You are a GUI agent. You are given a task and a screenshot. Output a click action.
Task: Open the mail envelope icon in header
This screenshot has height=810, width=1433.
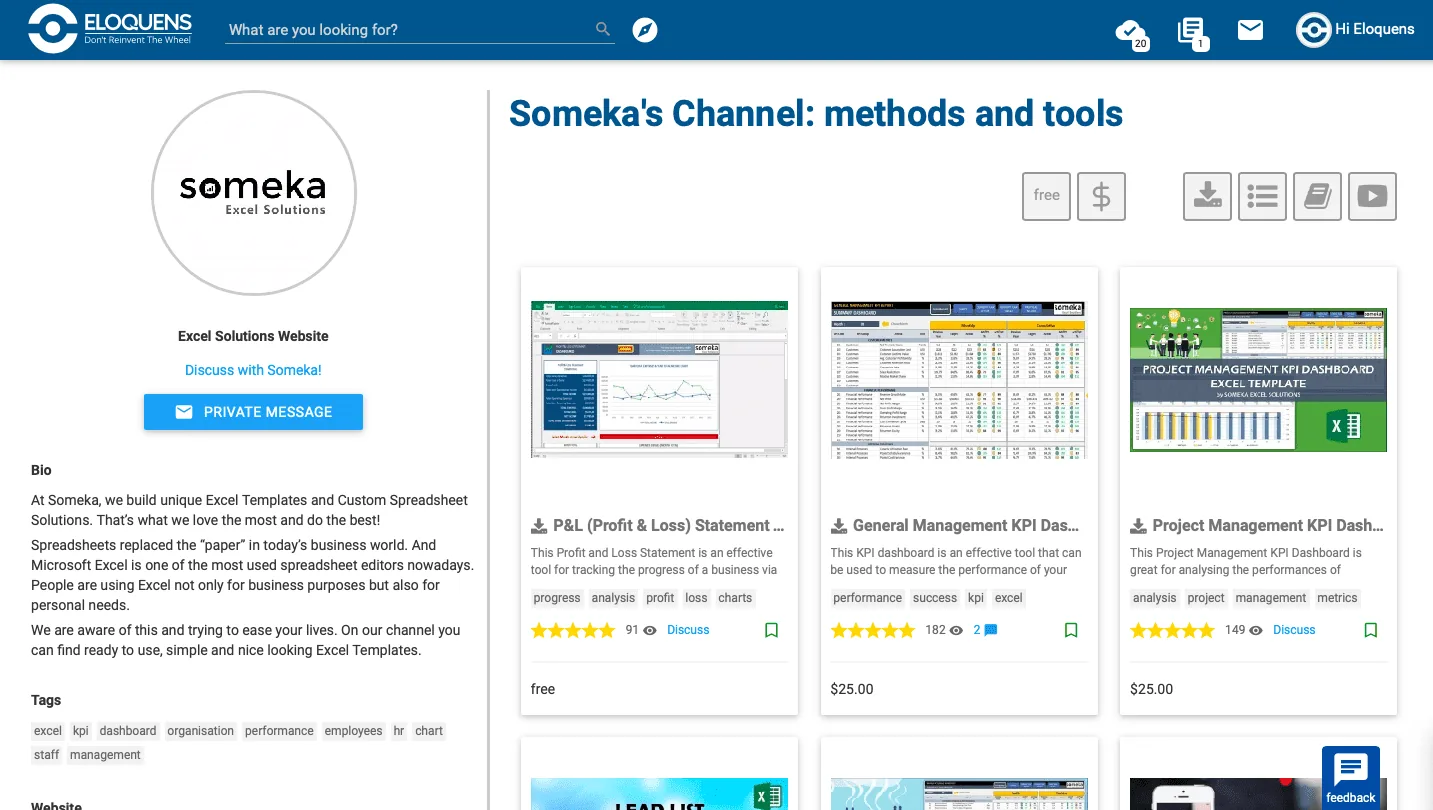[1250, 30]
